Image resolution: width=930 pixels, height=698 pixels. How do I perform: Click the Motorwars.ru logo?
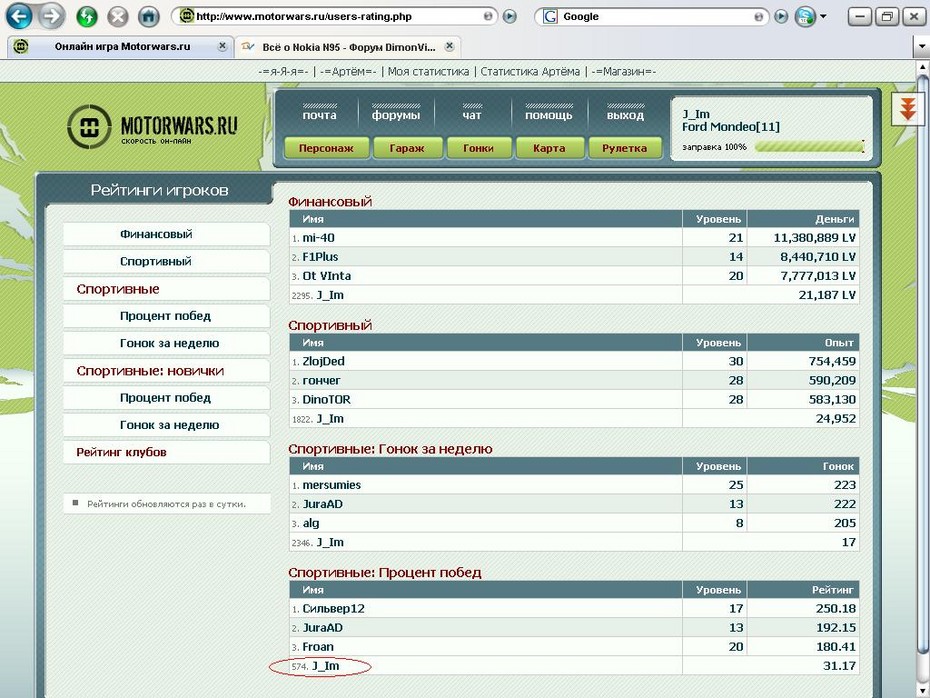coord(152,126)
